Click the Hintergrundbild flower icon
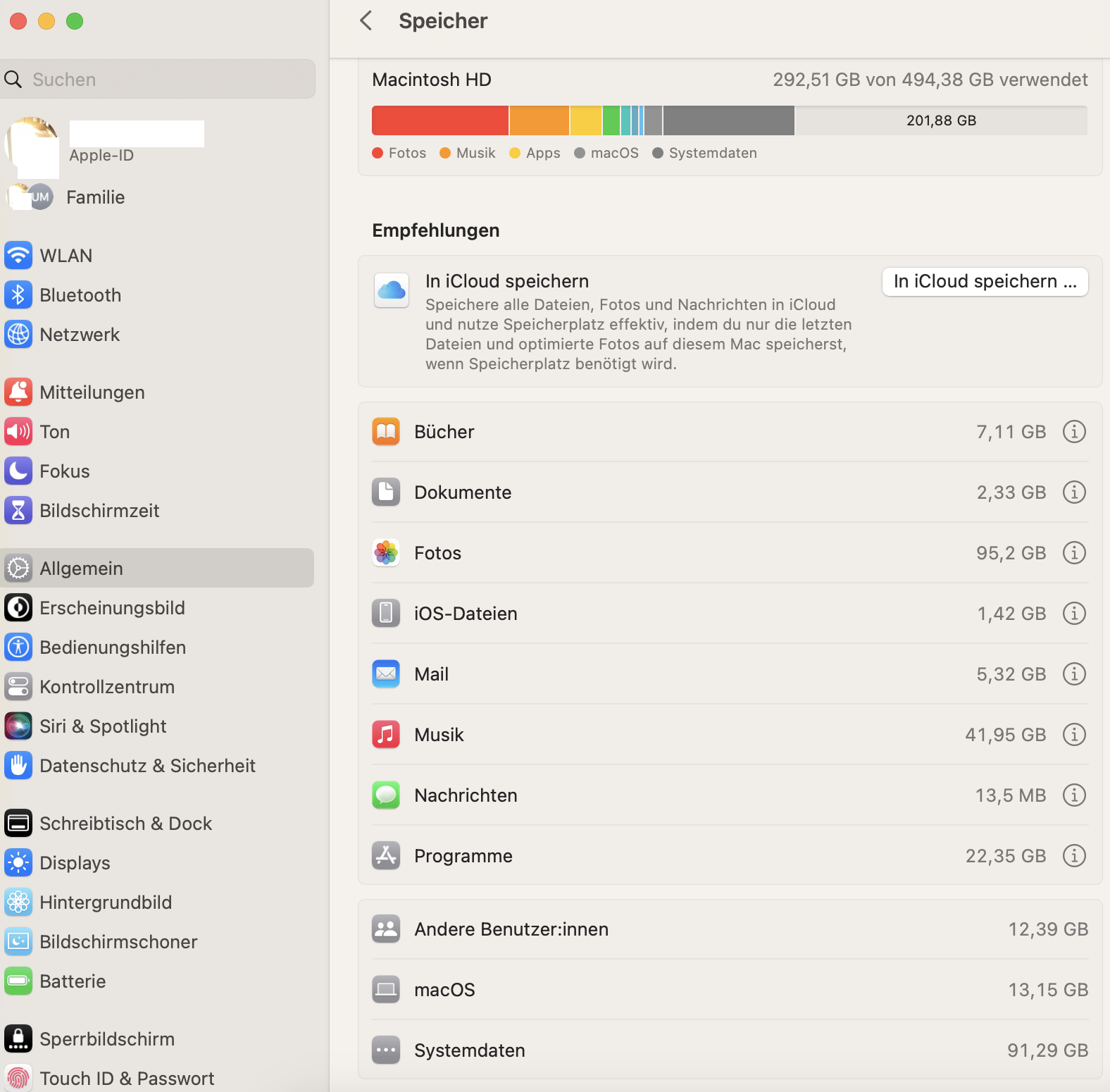 (x=18, y=902)
